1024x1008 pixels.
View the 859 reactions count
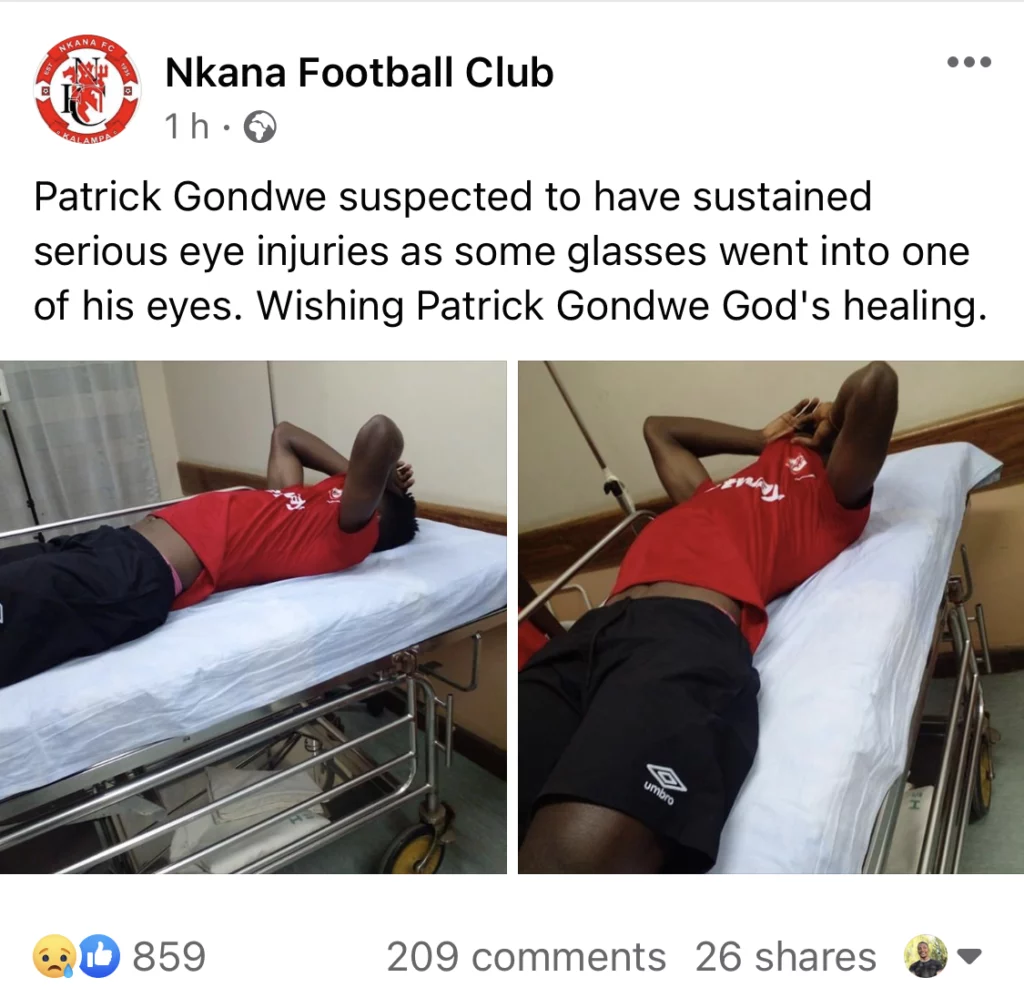[169, 957]
